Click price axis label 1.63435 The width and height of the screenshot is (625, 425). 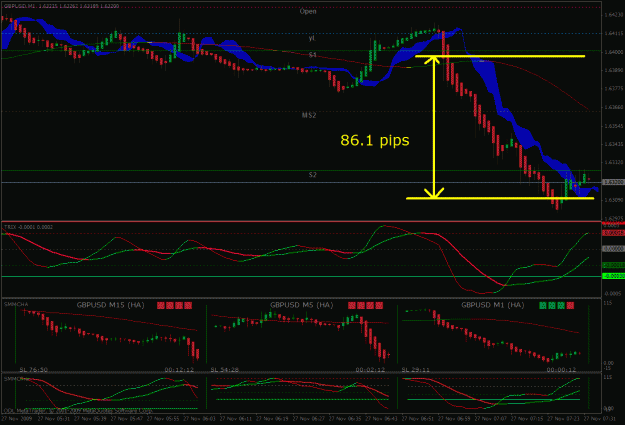pyautogui.click(x=614, y=144)
